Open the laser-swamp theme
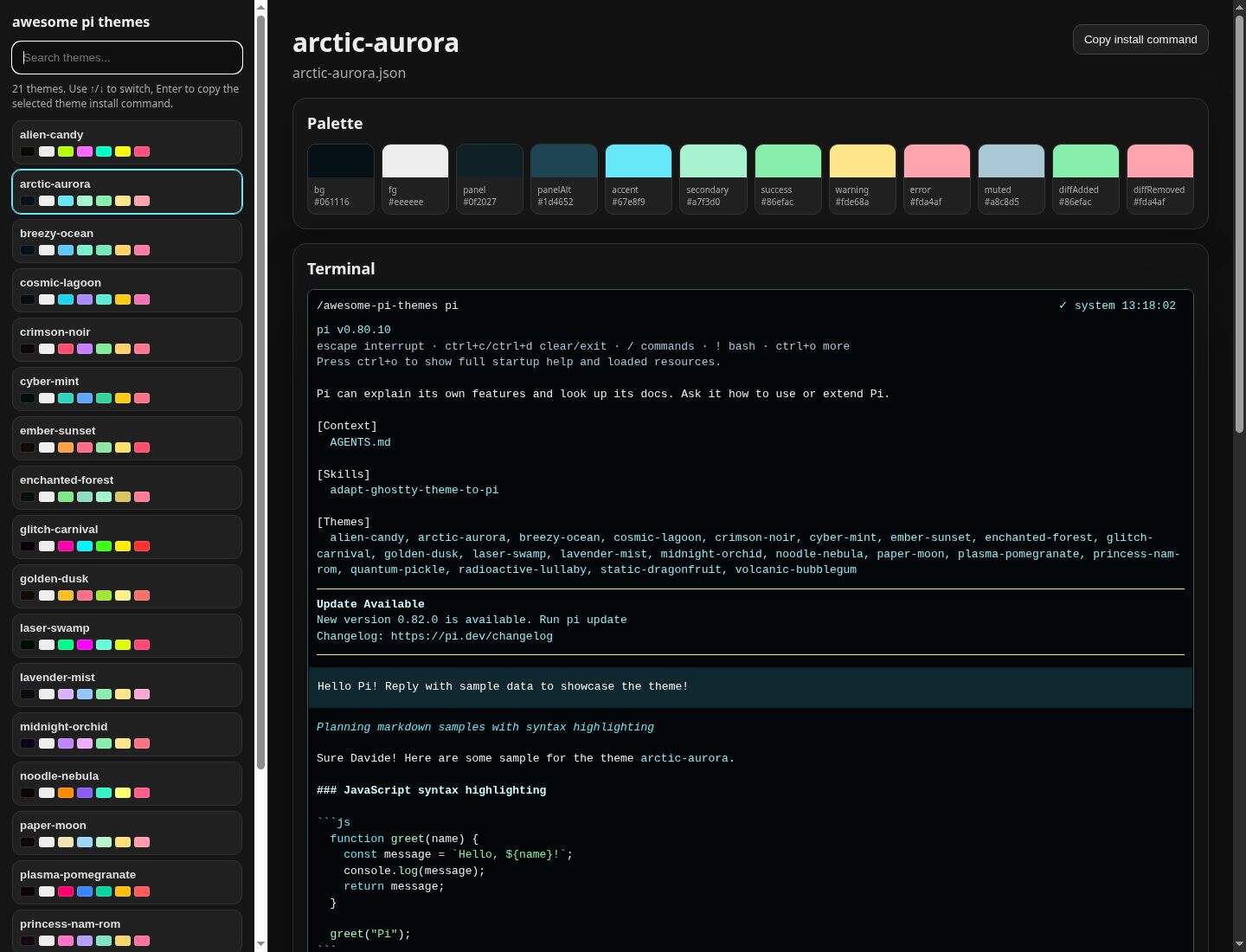This screenshot has width=1246, height=952. click(x=127, y=635)
